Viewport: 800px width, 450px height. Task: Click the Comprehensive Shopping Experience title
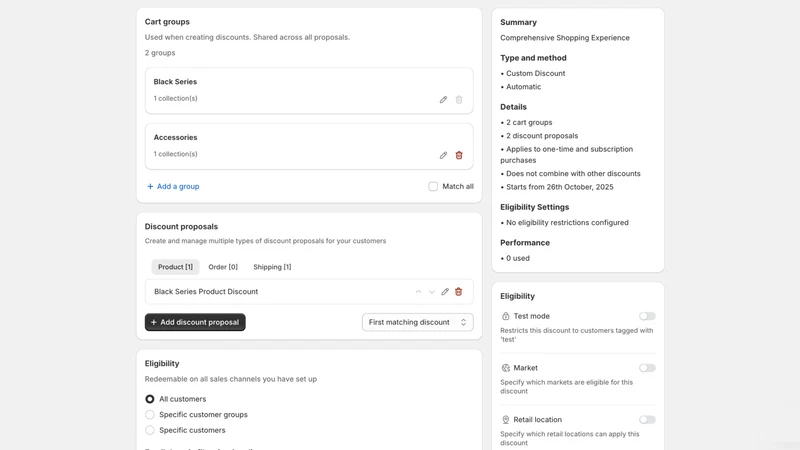point(565,38)
